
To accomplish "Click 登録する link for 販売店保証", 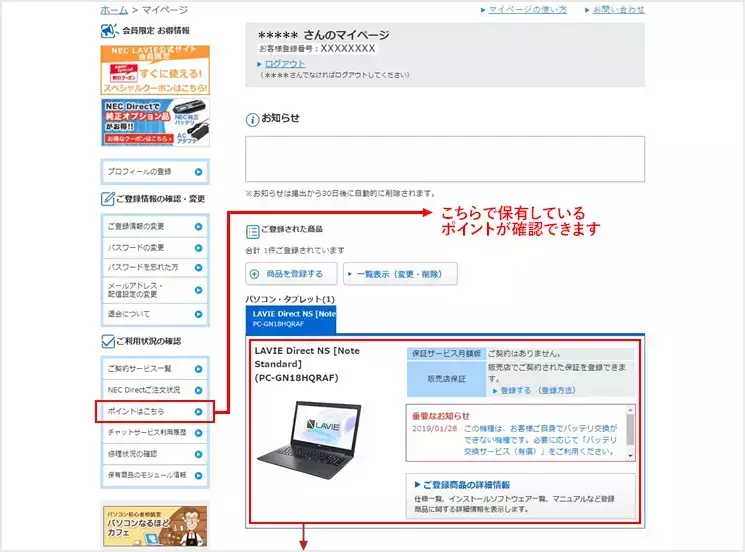I will [515, 390].
